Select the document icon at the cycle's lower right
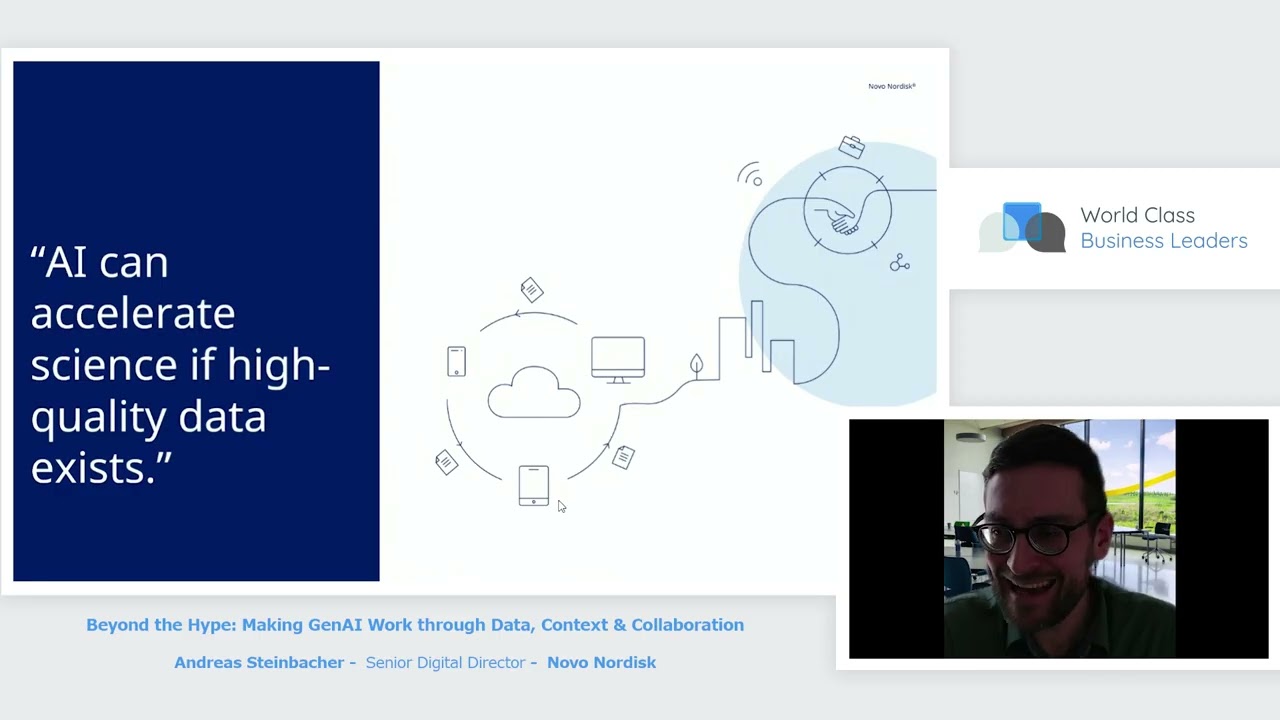The width and height of the screenshot is (1280, 720). 623,457
